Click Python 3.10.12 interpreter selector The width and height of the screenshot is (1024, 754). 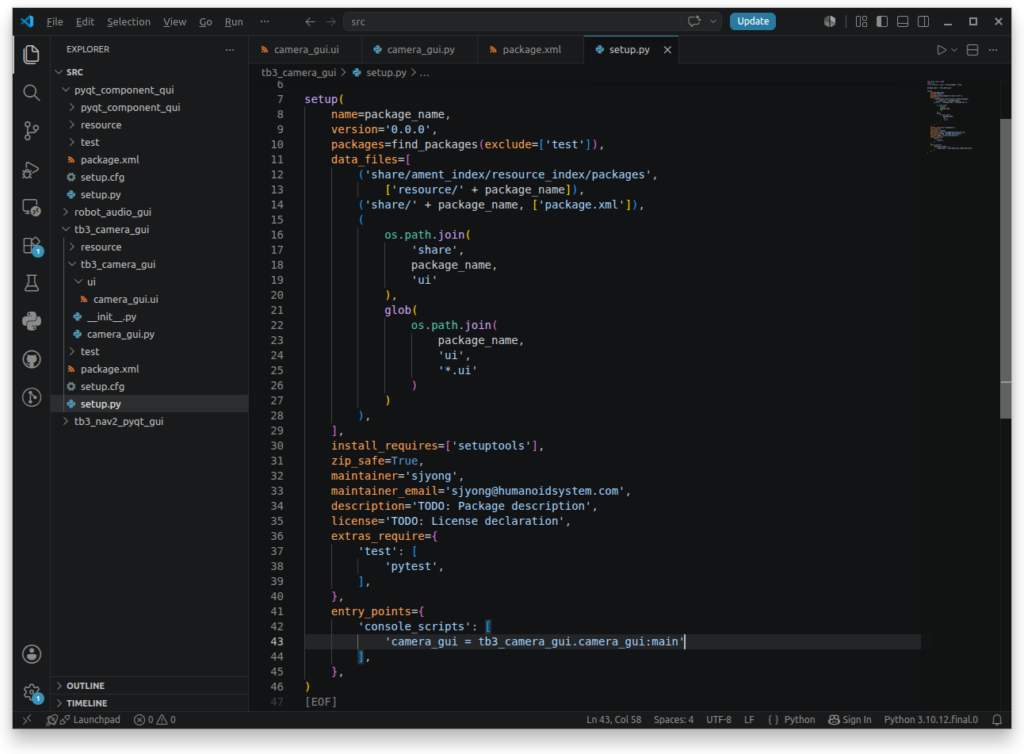pos(931,719)
